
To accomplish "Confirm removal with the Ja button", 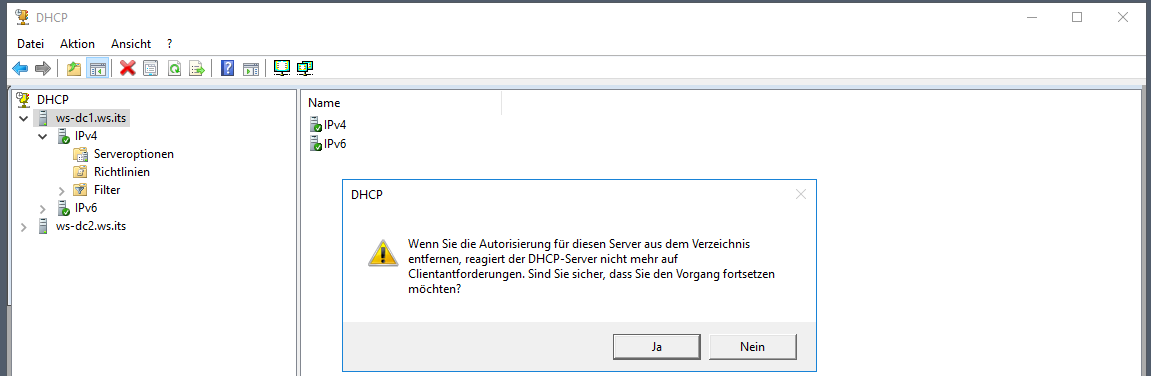I will (657, 347).
